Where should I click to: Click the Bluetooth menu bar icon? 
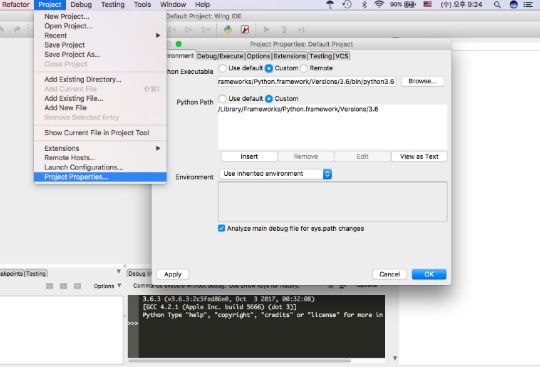pyautogui.click(x=364, y=4)
